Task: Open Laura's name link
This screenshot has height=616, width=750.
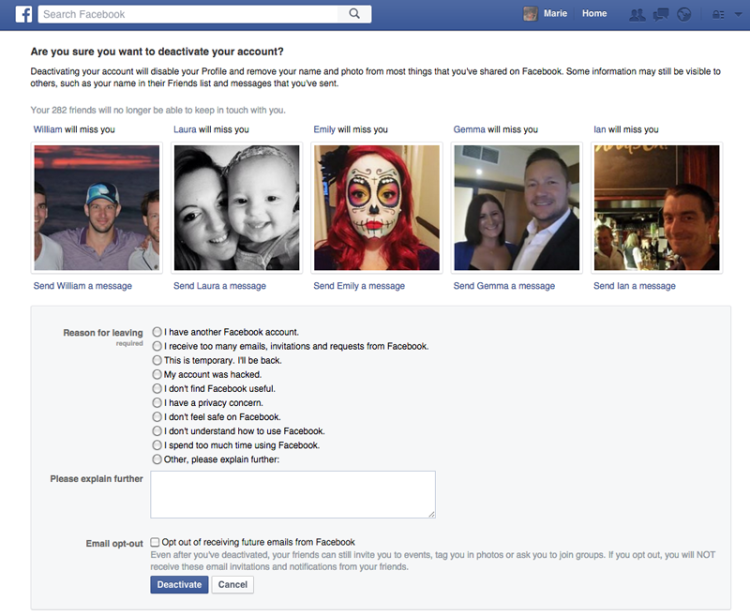Action: [185, 129]
